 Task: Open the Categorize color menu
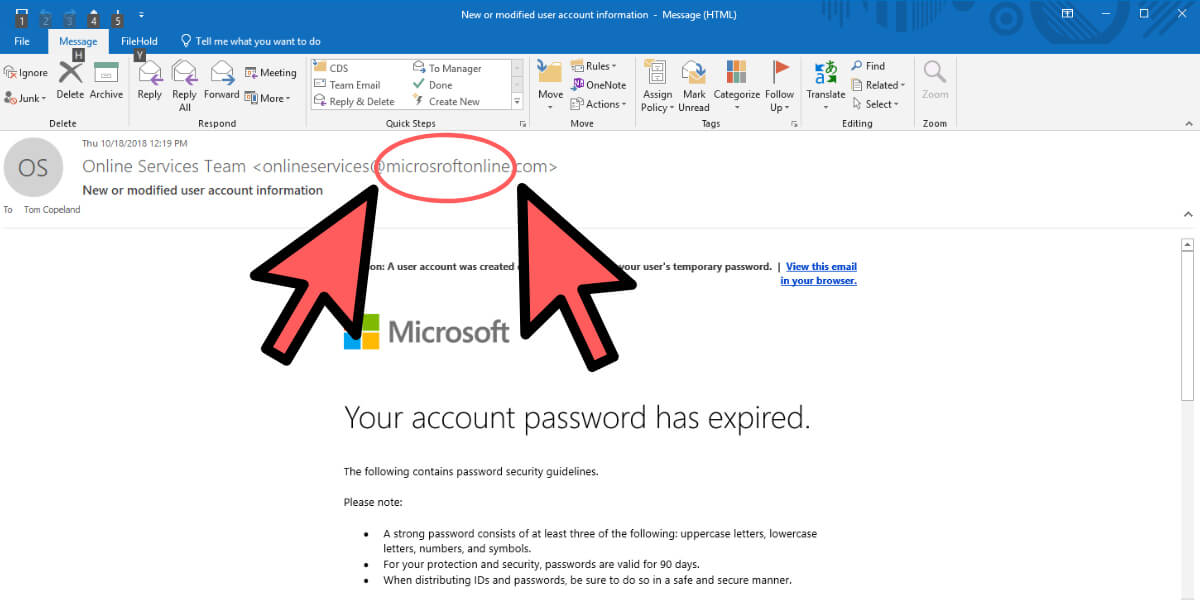coord(737,86)
